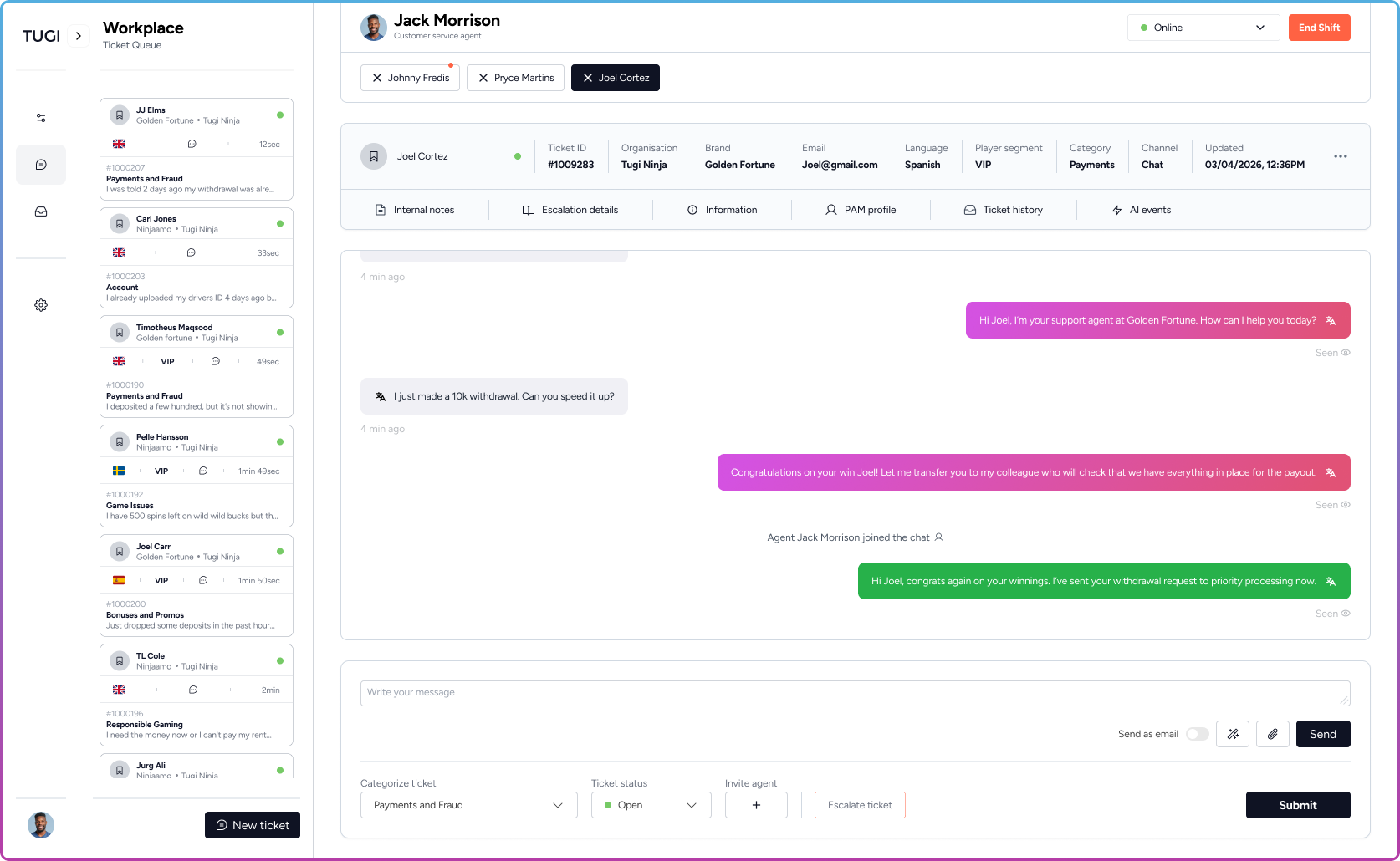
Task: Toggle the Send as email switch
Action: 1198,734
